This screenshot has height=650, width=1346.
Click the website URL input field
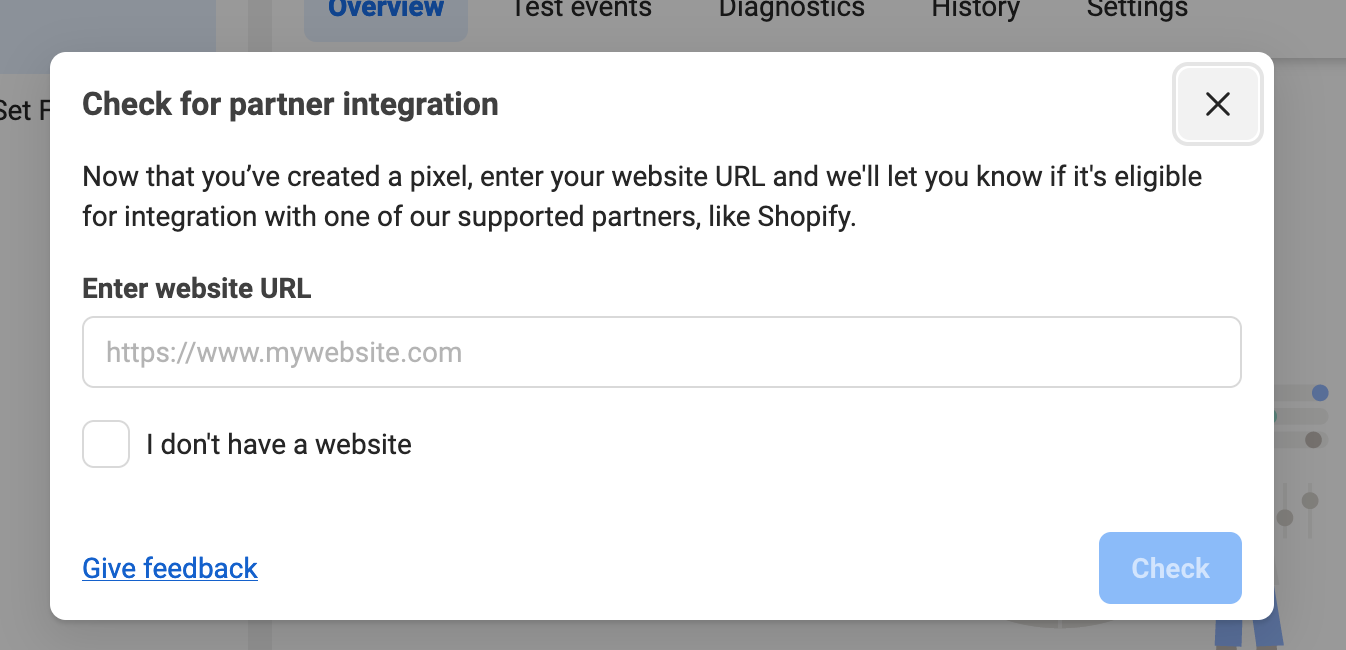(x=661, y=352)
